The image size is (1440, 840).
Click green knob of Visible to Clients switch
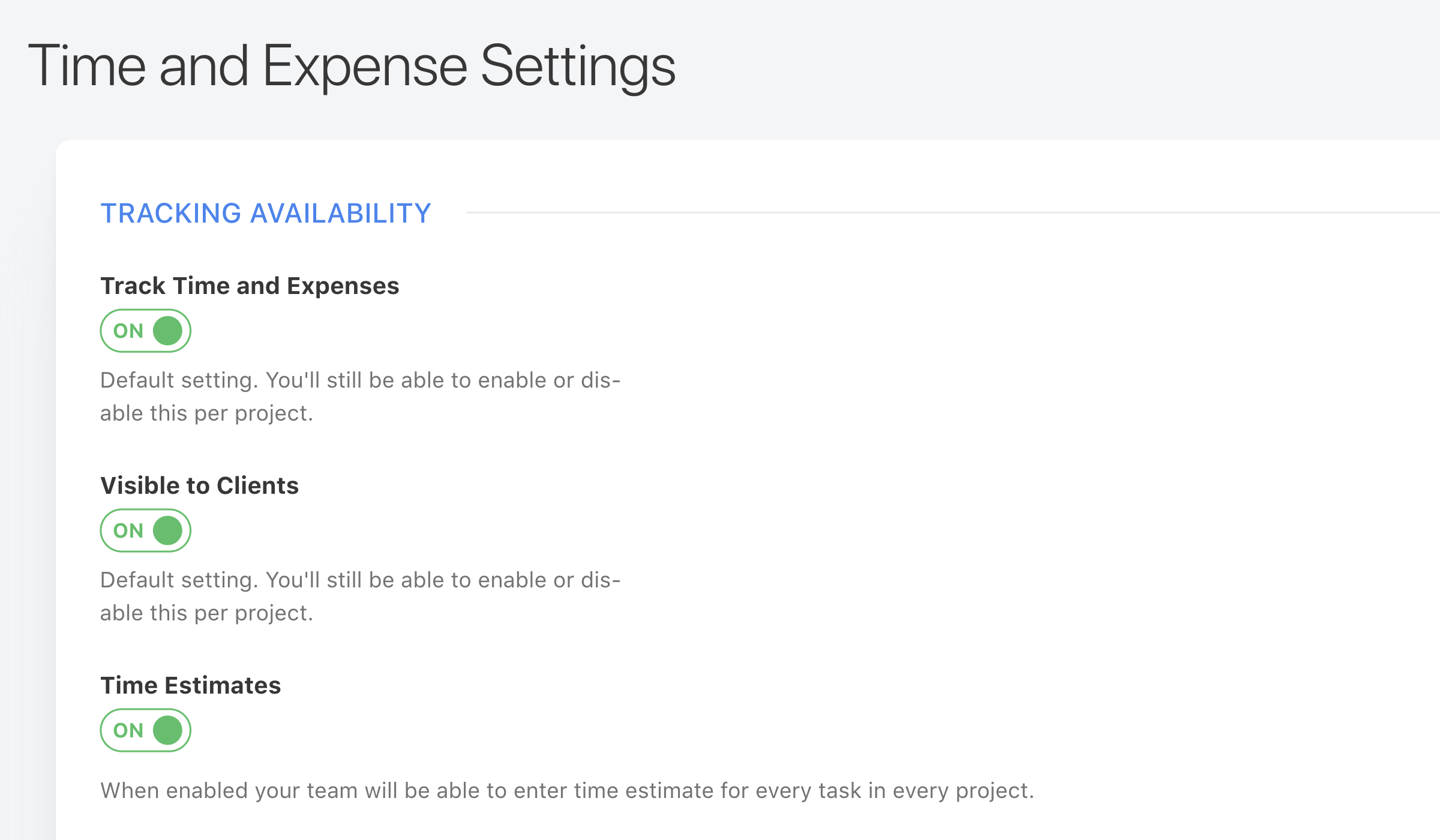[167, 530]
